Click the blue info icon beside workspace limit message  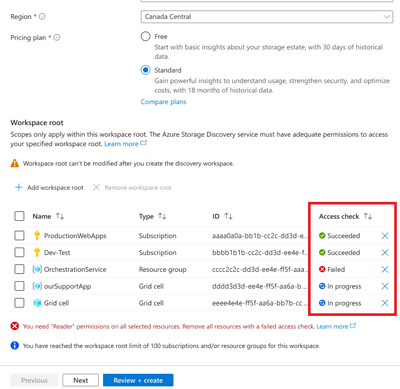click(x=15, y=345)
